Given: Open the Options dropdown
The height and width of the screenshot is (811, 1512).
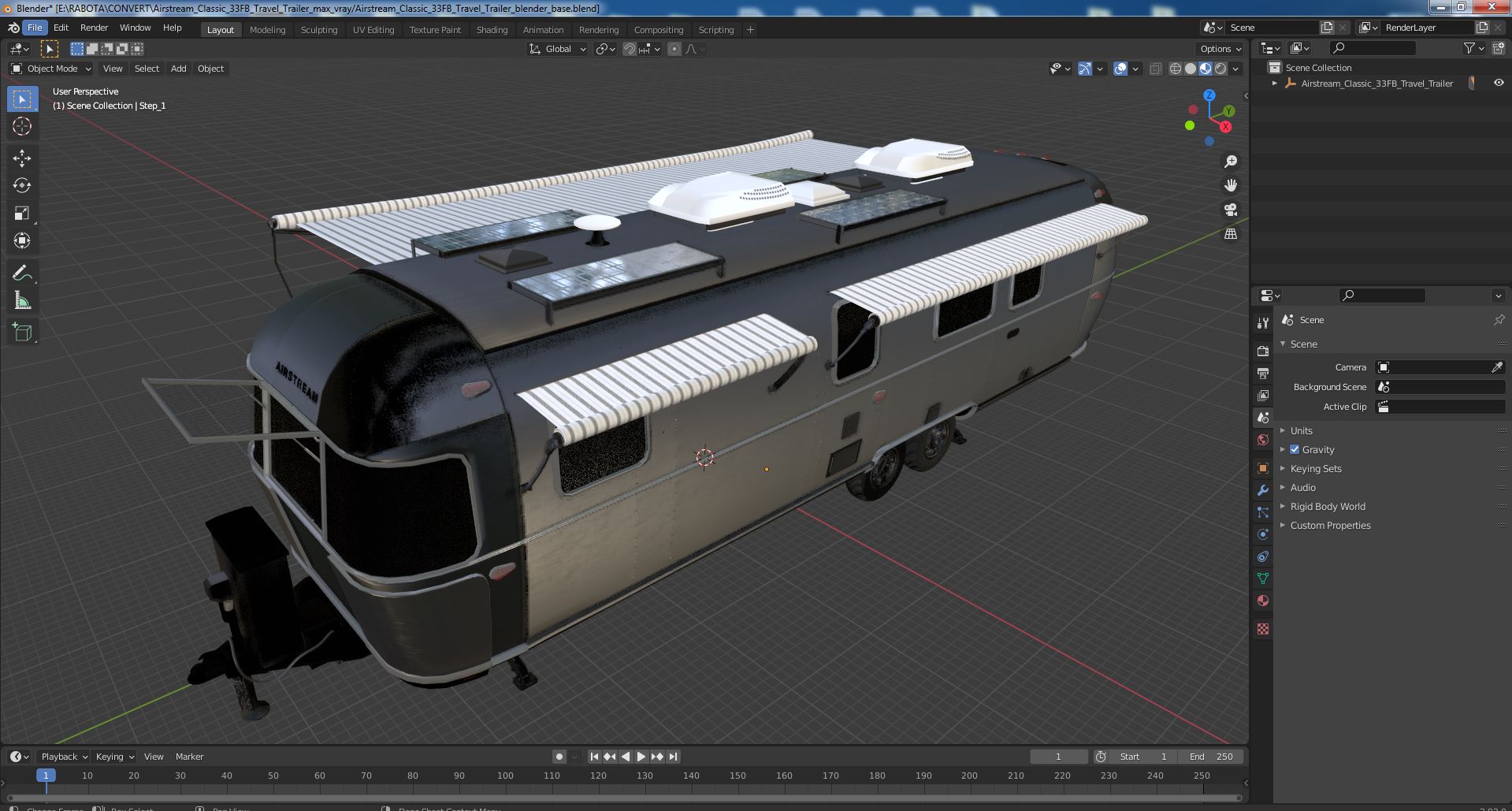Looking at the screenshot, I should (1220, 49).
